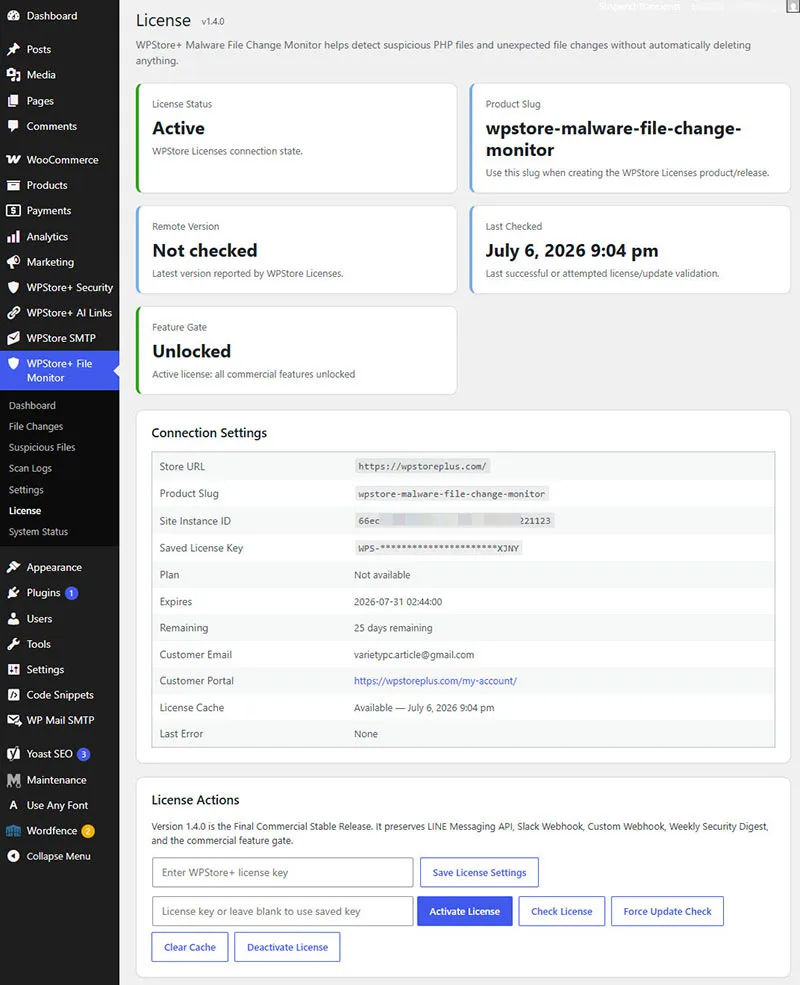Viewport: 800px width, 985px height.
Task: Click the Expires value 2026-07-31 02:44:00
Action: [398, 602]
